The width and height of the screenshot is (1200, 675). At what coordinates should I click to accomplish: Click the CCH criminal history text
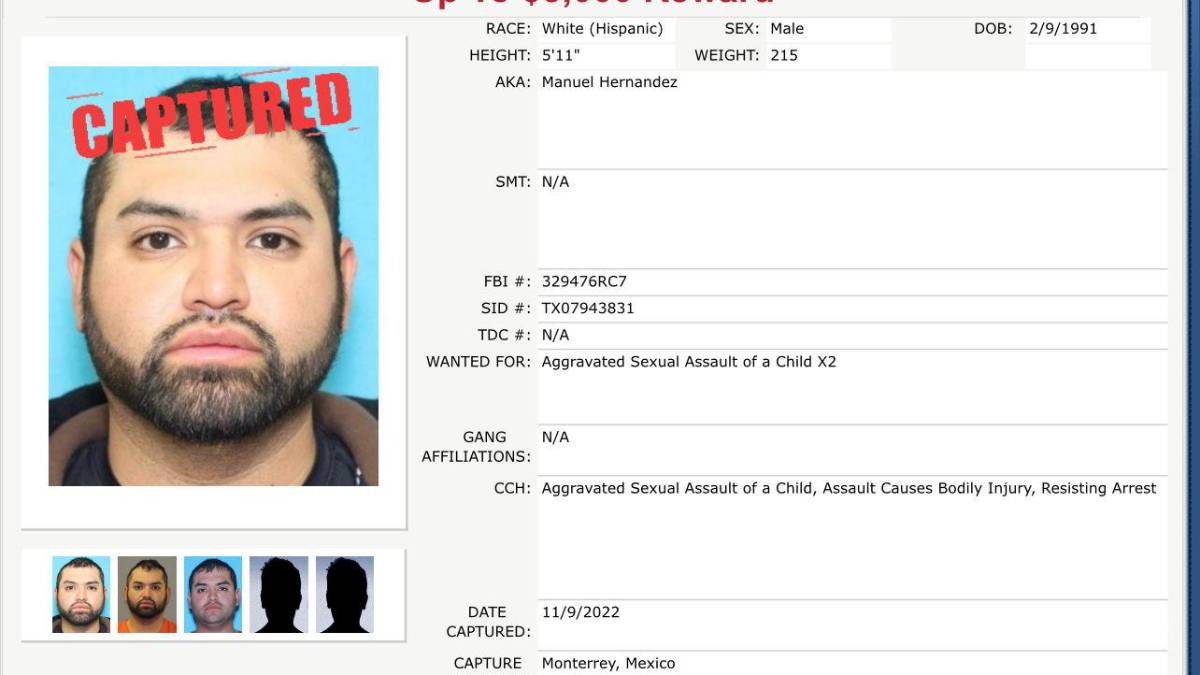click(849, 489)
